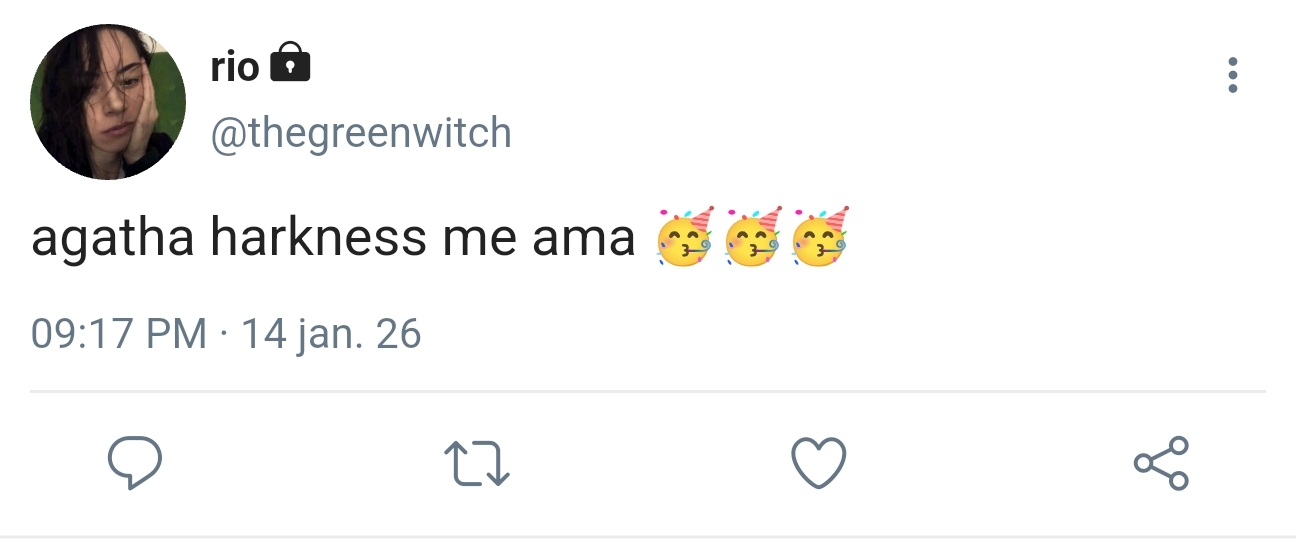Click the middle party face emoji
Viewport: 1296px width, 555px height.
(x=752, y=237)
